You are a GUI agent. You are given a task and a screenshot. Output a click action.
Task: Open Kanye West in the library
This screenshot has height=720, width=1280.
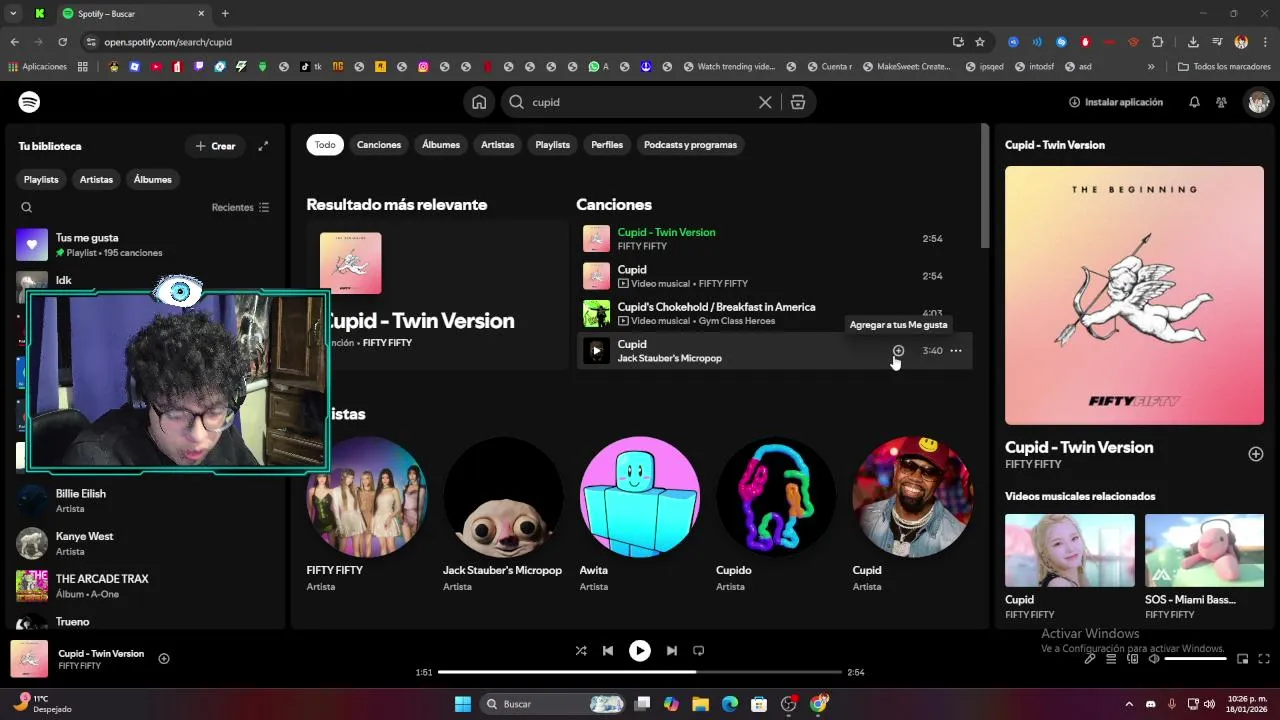[146, 543]
